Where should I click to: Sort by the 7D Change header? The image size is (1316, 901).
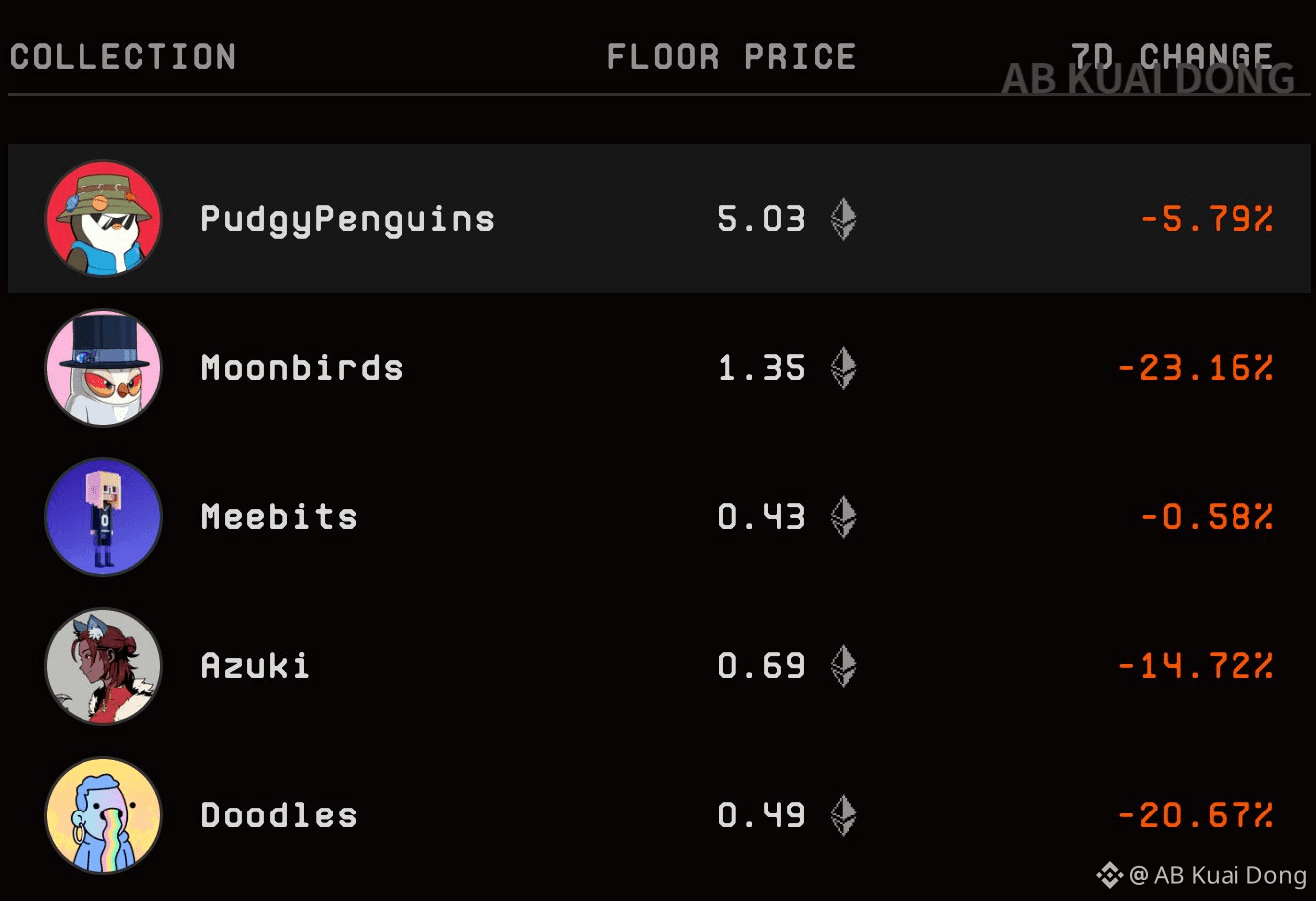[x=1173, y=55]
